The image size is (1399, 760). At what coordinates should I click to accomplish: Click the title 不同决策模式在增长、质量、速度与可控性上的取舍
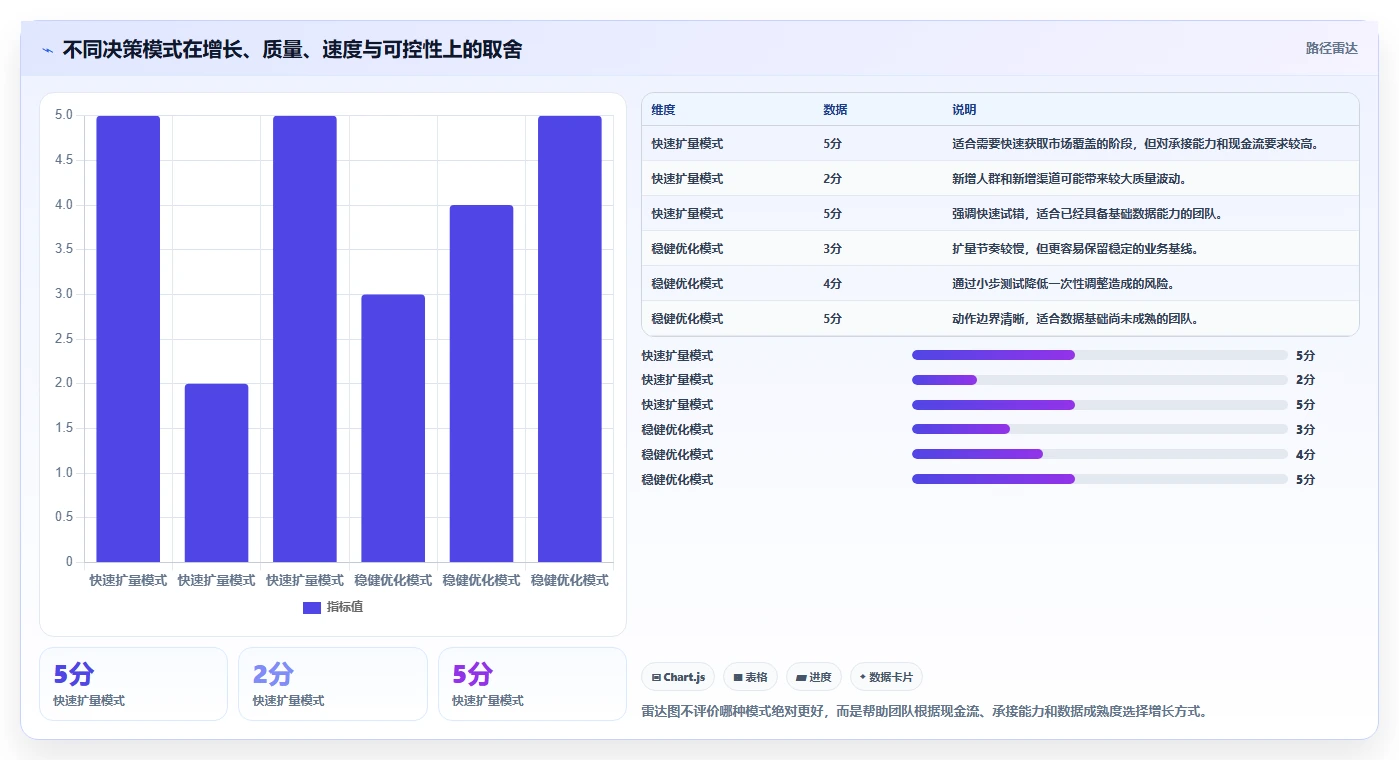292,49
